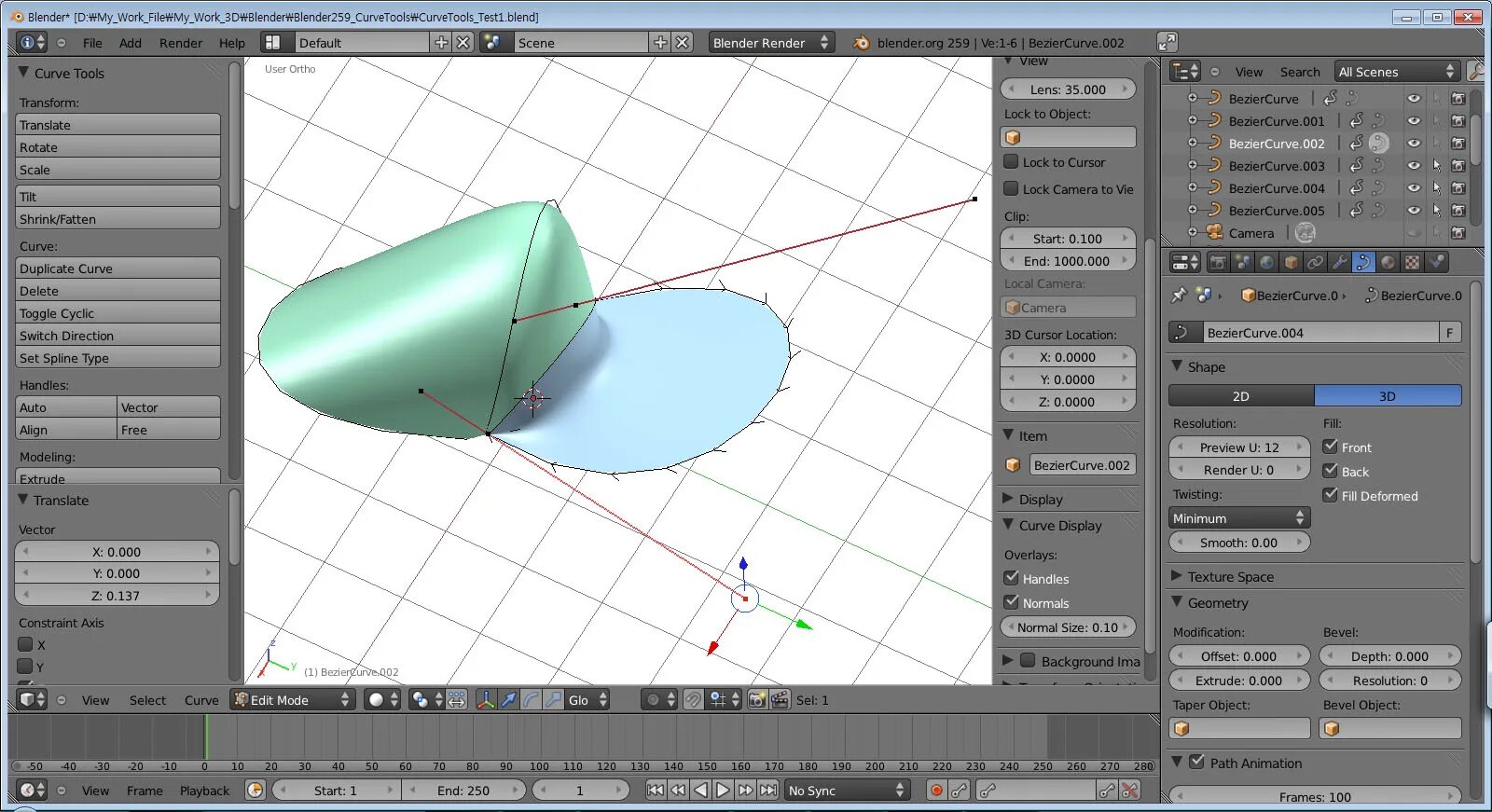Uncheck the Handles overlay checkbox
The image size is (1492, 812).
tap(1011, 578)
